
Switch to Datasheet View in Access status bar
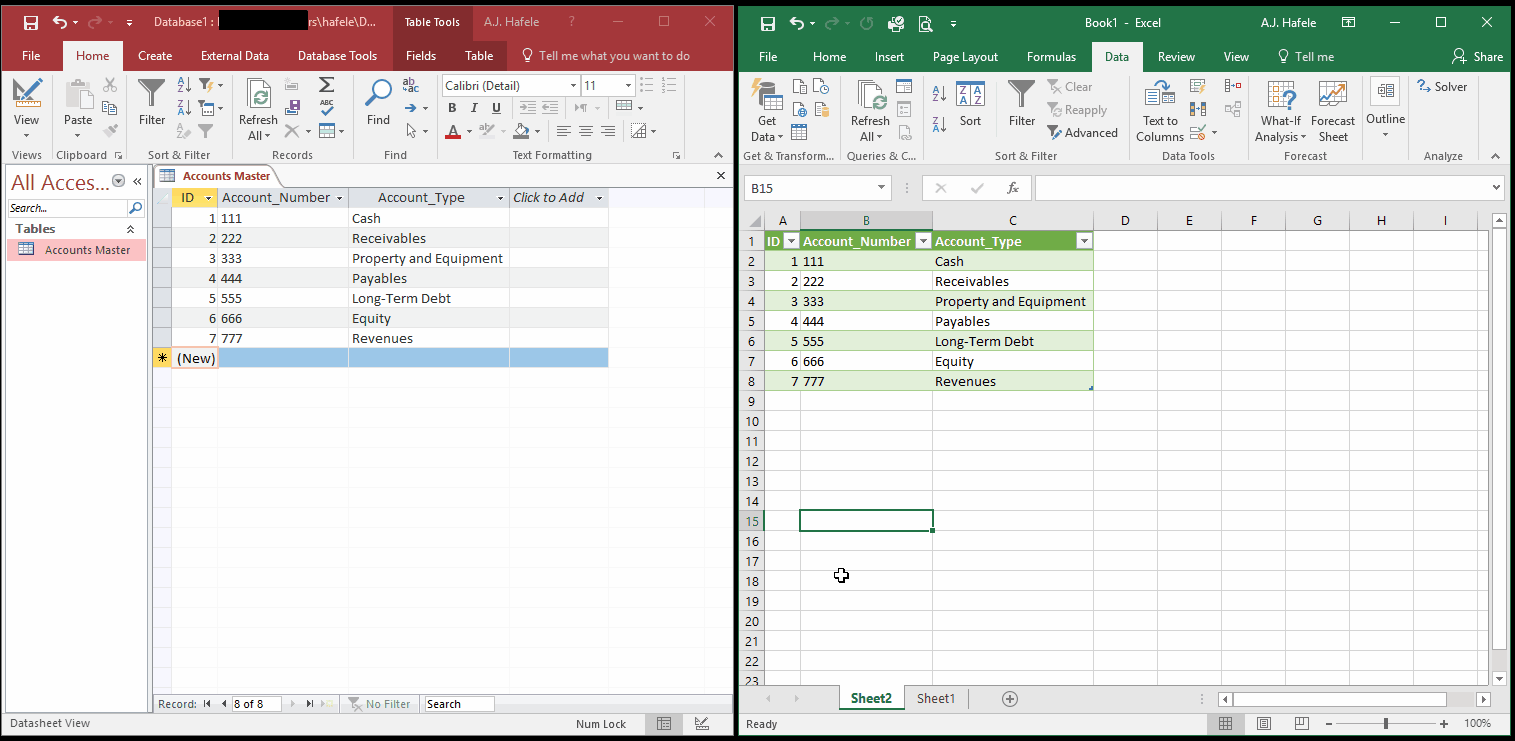pos(664,723)
